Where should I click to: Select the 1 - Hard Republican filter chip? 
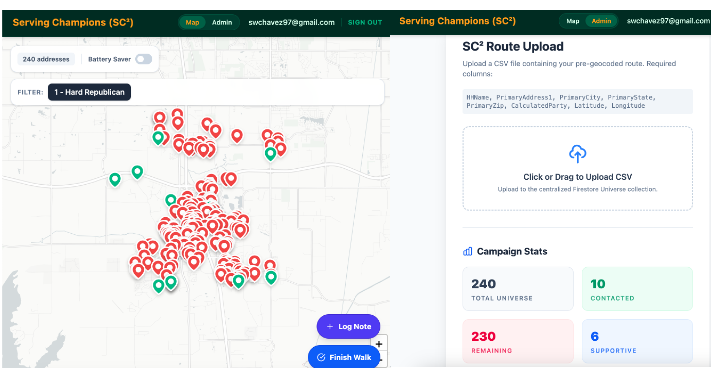click(x=89, y=92)
